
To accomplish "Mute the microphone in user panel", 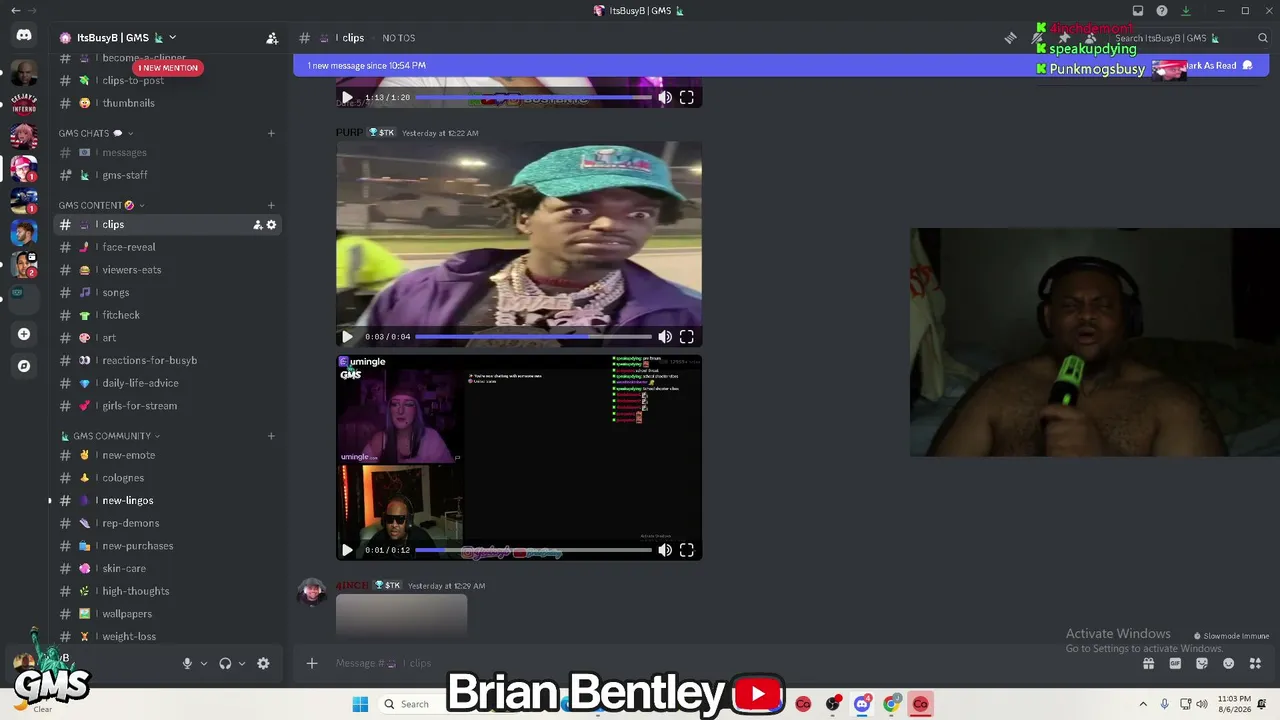I will (187, 663).
